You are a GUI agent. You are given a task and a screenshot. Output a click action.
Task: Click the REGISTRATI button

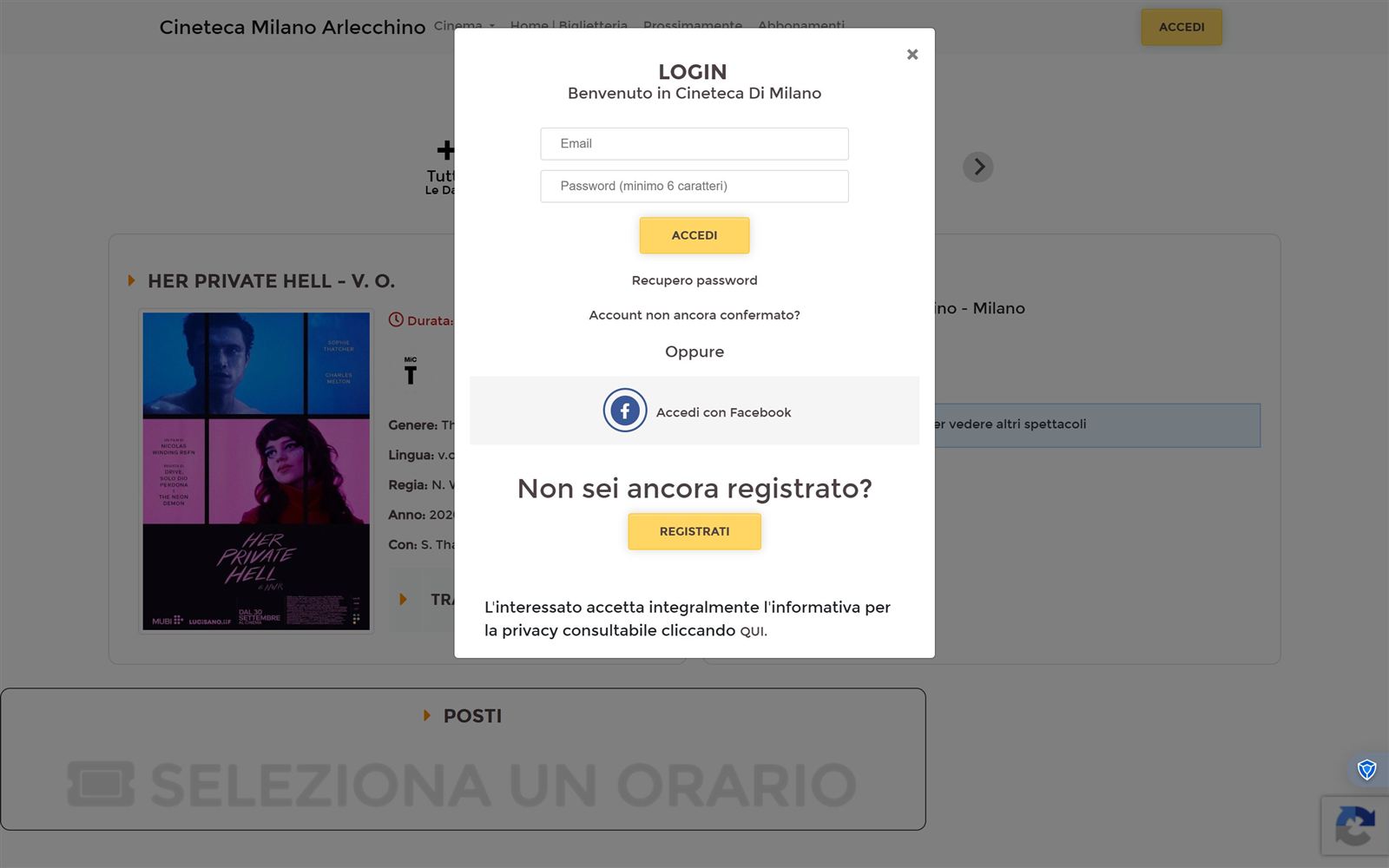coord(694,531)
